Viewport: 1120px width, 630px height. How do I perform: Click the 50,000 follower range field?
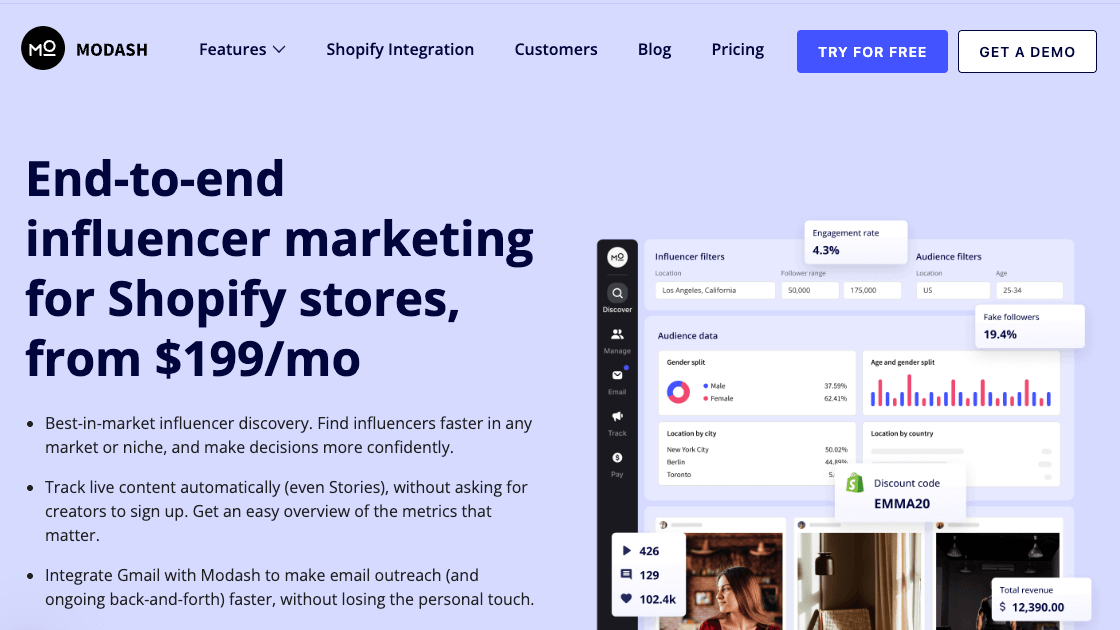(809, 290)
